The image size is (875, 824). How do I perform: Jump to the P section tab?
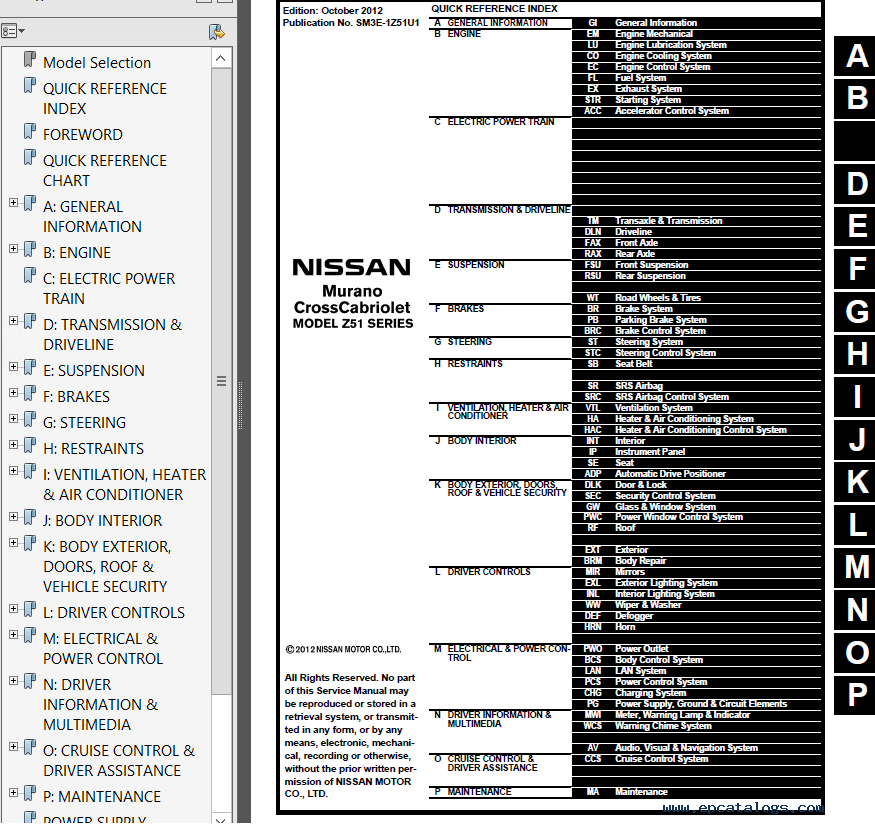[x=855, y=695]
